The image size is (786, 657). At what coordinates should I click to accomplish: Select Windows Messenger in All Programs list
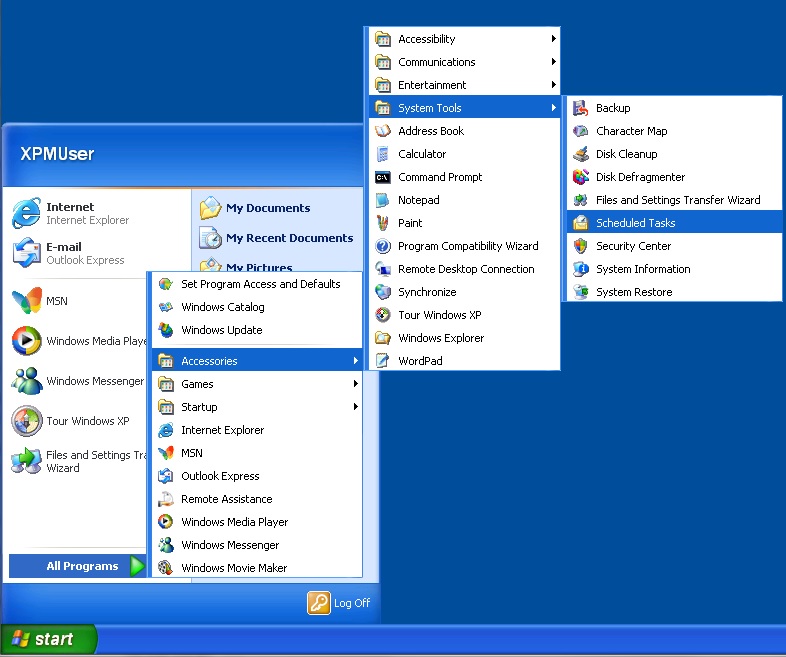click(257, 545)
